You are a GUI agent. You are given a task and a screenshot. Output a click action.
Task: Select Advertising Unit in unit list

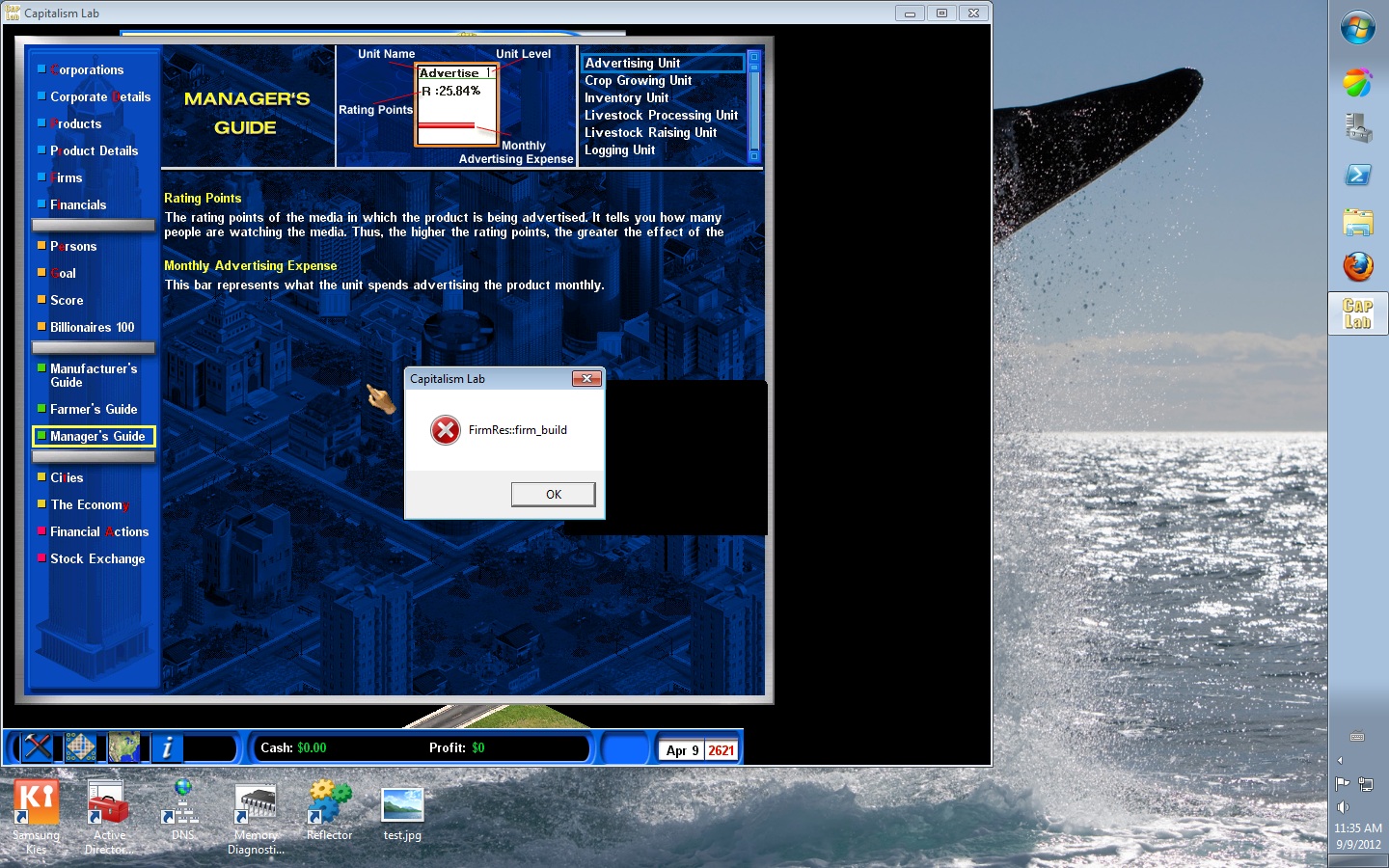[663, 63]
